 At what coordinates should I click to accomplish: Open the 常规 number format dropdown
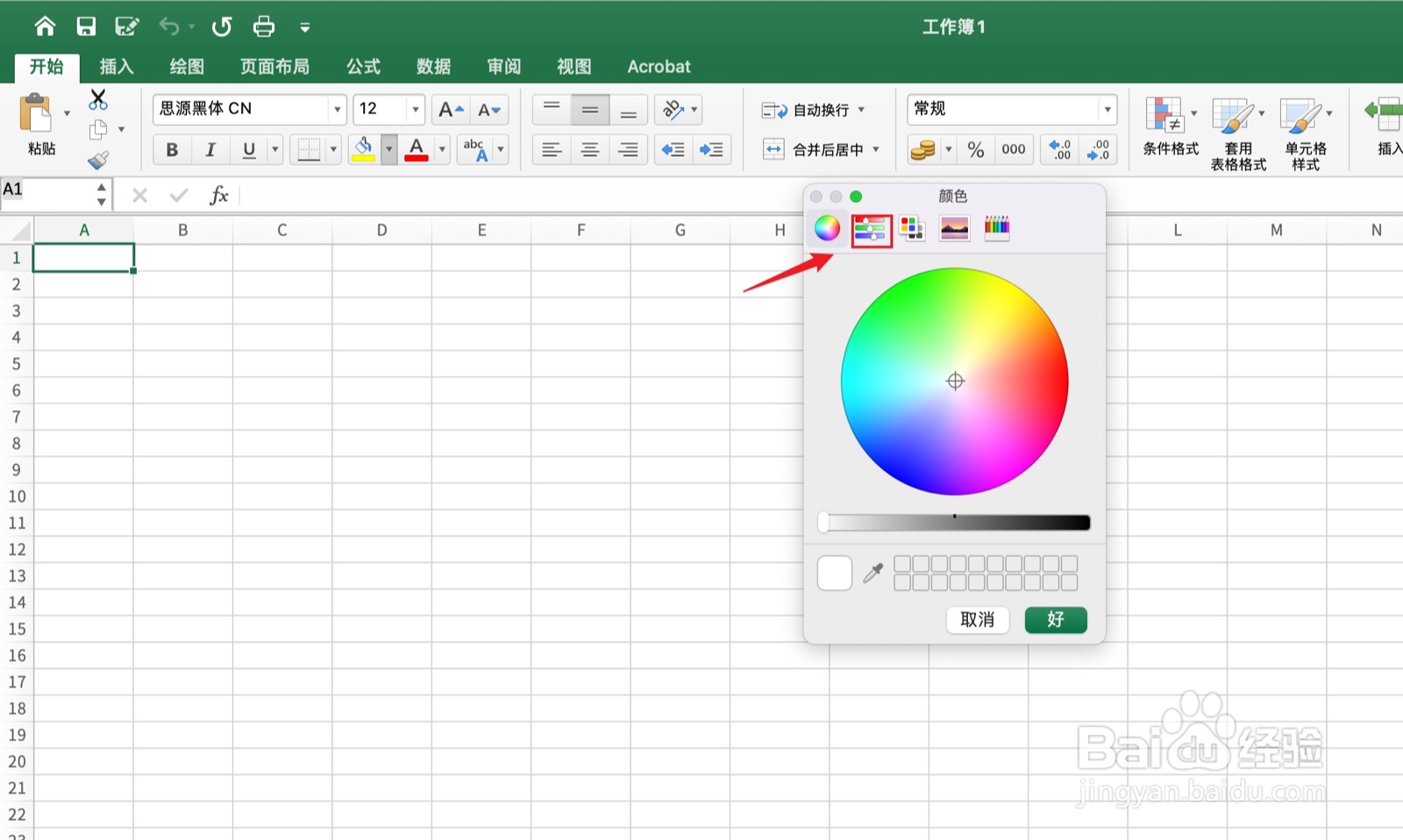pos(1107,109)
